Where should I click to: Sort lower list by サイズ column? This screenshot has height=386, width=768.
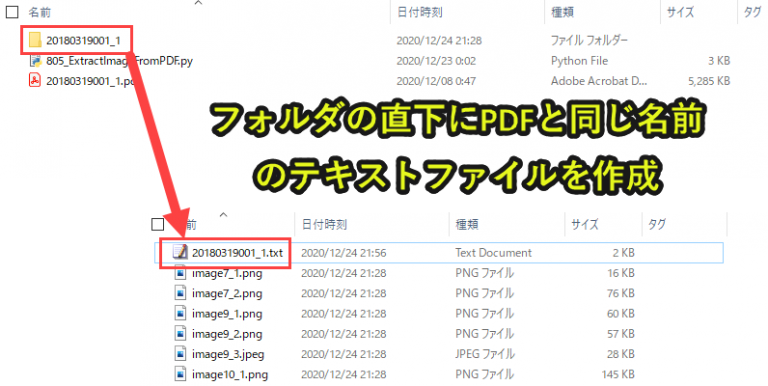click(585, 224)
